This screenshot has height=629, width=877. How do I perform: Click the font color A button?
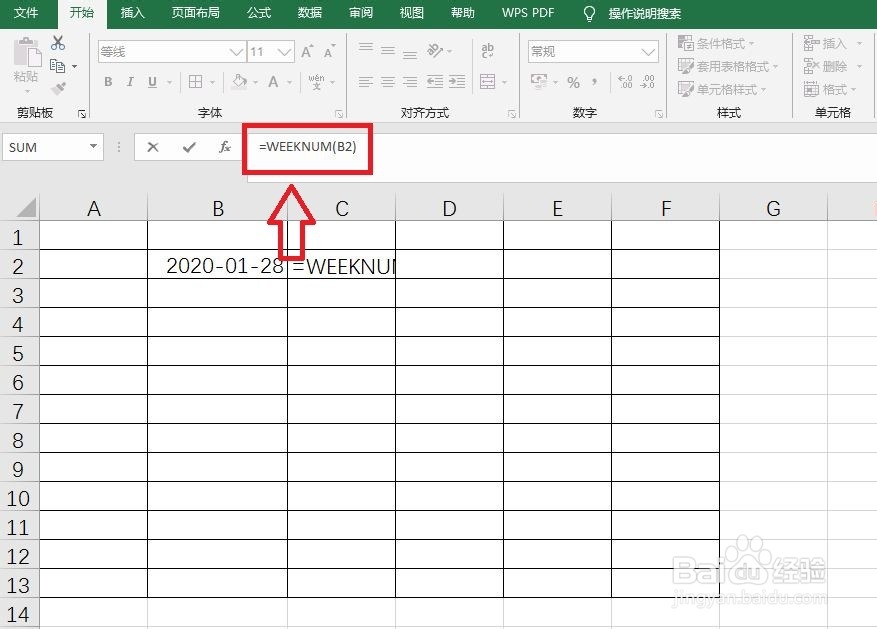pyautogui.click(x=273, y=82)
